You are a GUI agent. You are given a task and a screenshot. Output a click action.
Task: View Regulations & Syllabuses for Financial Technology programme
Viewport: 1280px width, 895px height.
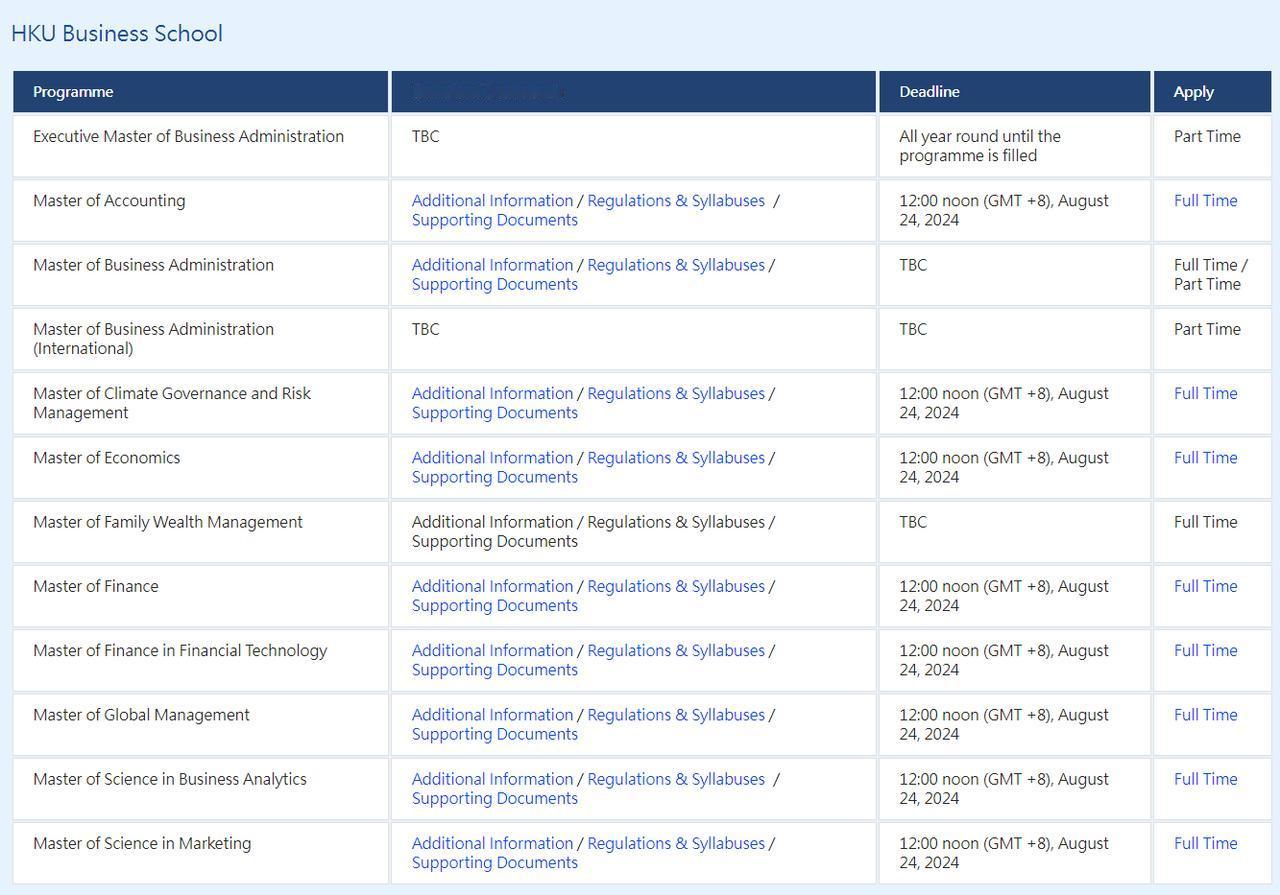tap(676, 651)
